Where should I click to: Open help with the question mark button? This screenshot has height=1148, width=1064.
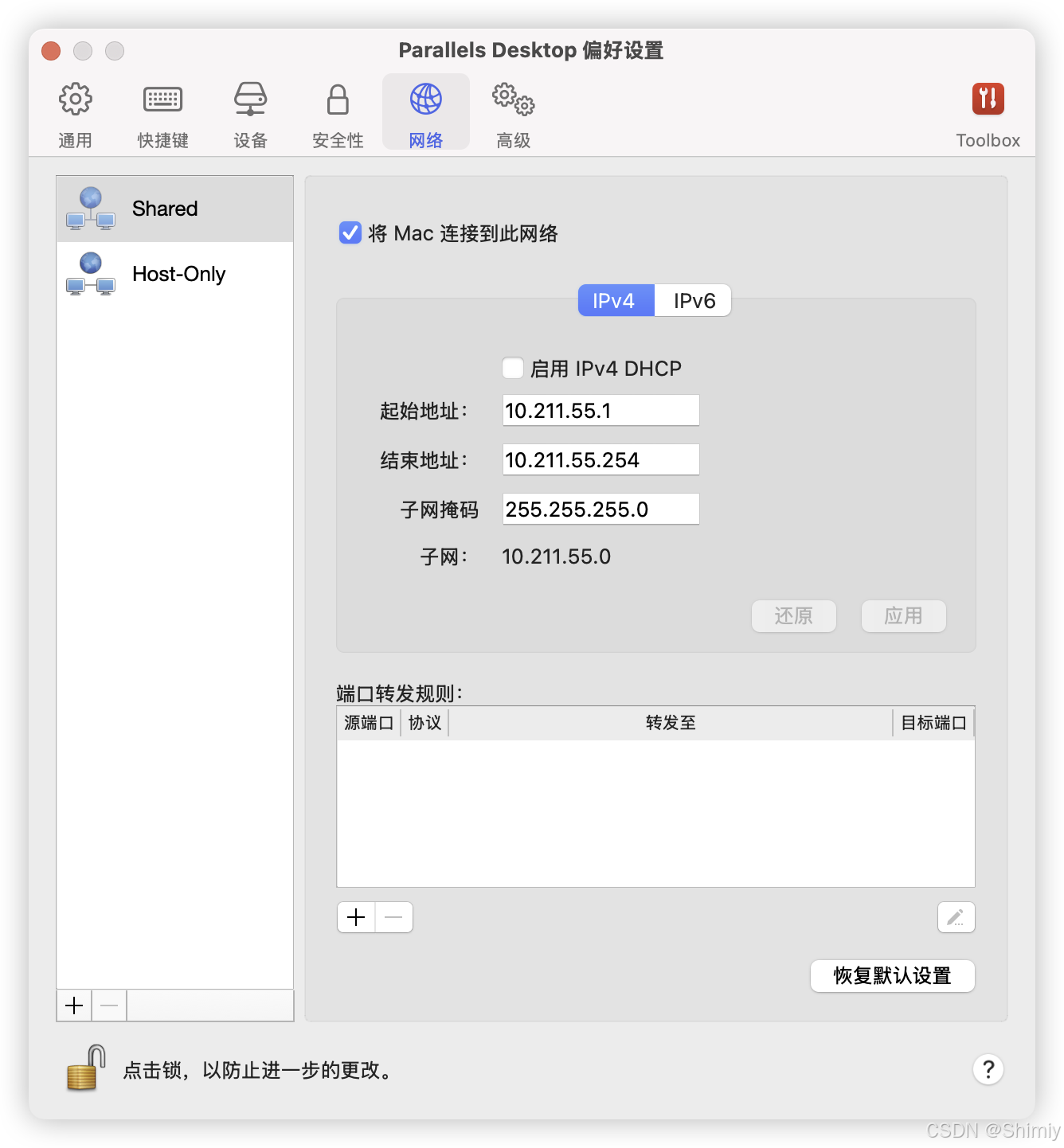(988, 1069)
